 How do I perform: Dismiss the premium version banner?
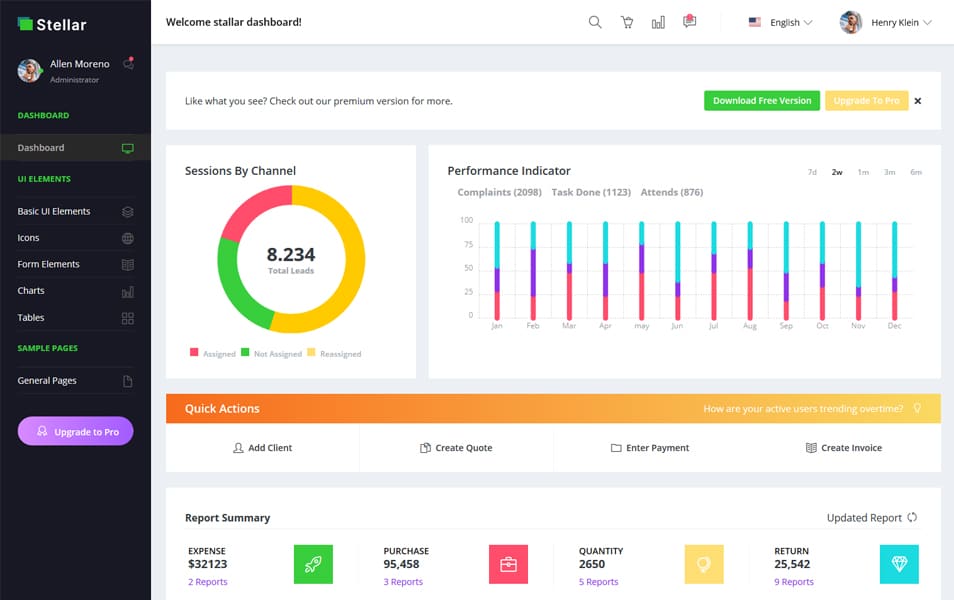[918, 100]
